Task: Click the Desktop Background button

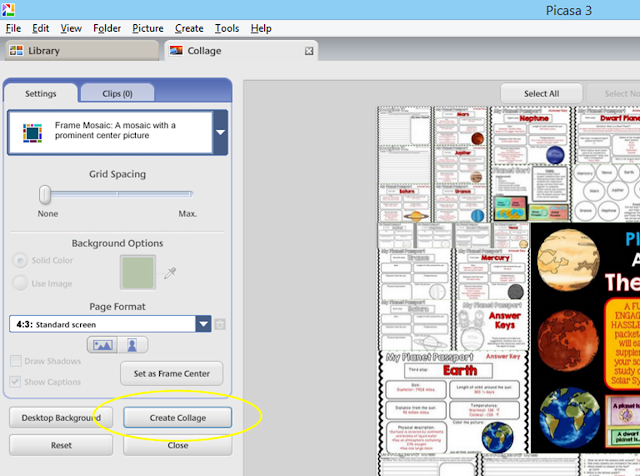Action: tap(61, 418)
